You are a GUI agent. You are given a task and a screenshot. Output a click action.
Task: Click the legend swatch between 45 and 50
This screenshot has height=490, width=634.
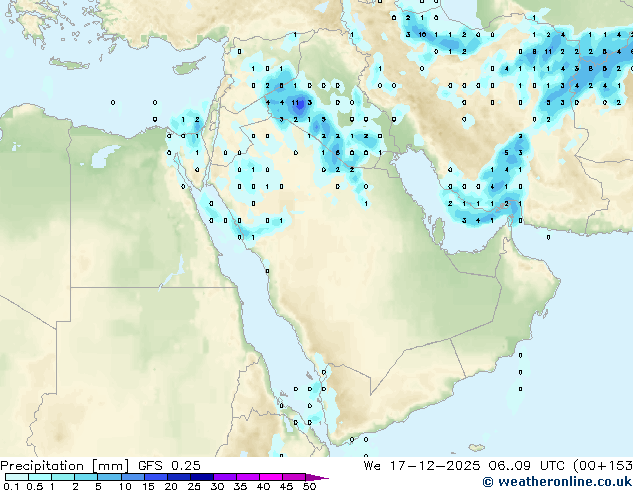pyautogui.click(x=294, y=477)
